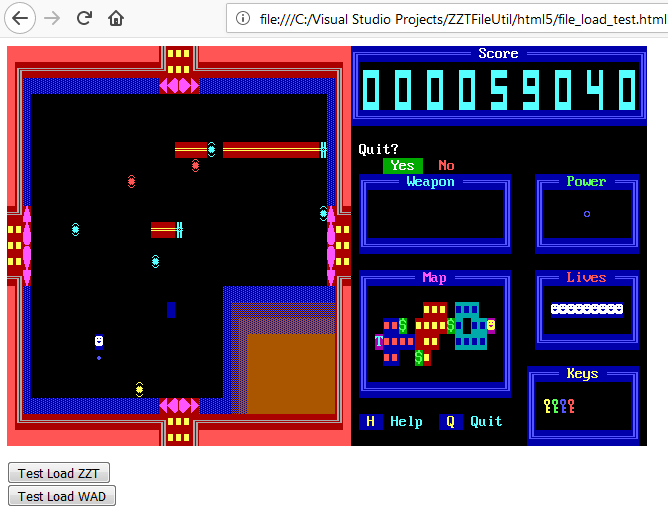Click the cyan spider at the right doorway
Screen dimensions: 668x506
click(323, 214)
